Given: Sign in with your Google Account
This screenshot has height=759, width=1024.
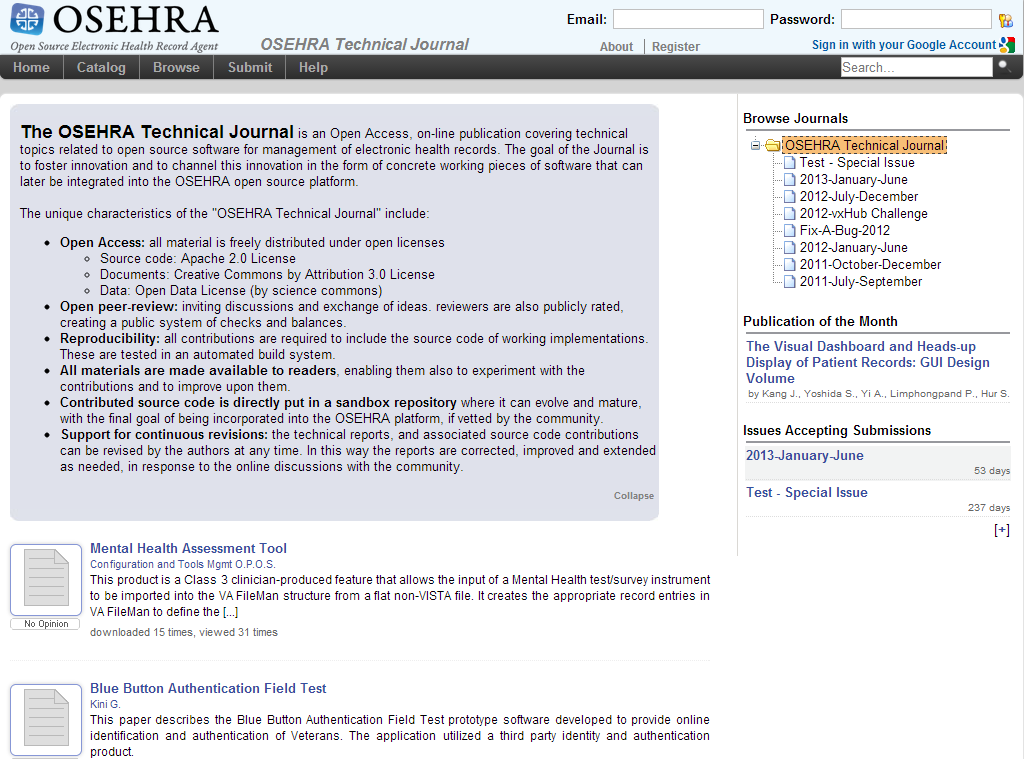Looking at the screenshot, I should pos(903,45).
